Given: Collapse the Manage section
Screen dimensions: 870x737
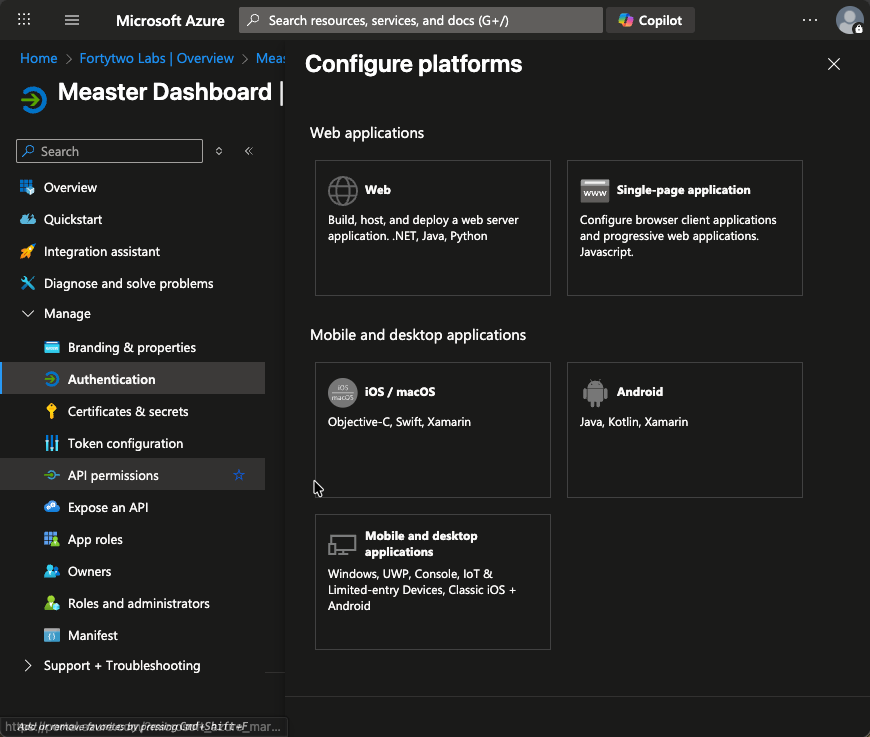Looking at the screenshot, I should pos(28,314).
